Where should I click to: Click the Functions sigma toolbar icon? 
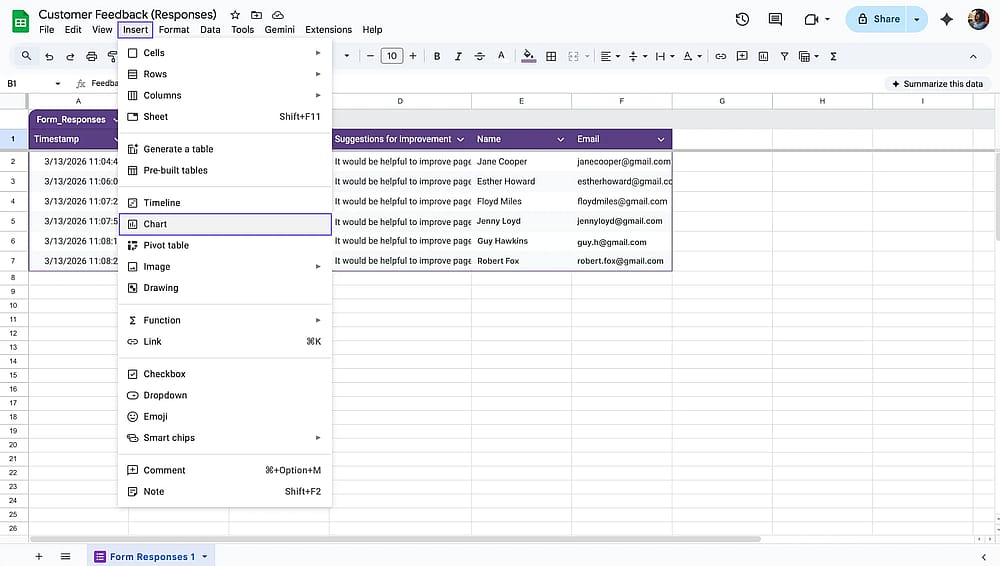833,56
